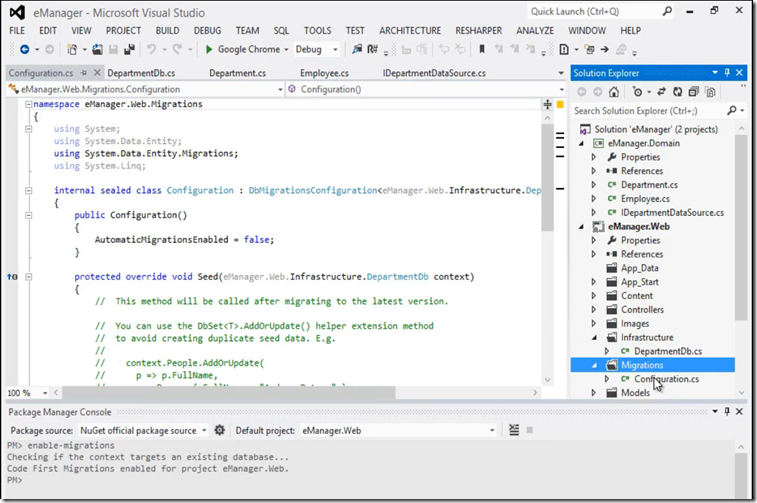The height and width of the screenshot is (503, 757).
Task: Select Configuration.cs in Solution Explorer
Action: [x=666, y=379]
